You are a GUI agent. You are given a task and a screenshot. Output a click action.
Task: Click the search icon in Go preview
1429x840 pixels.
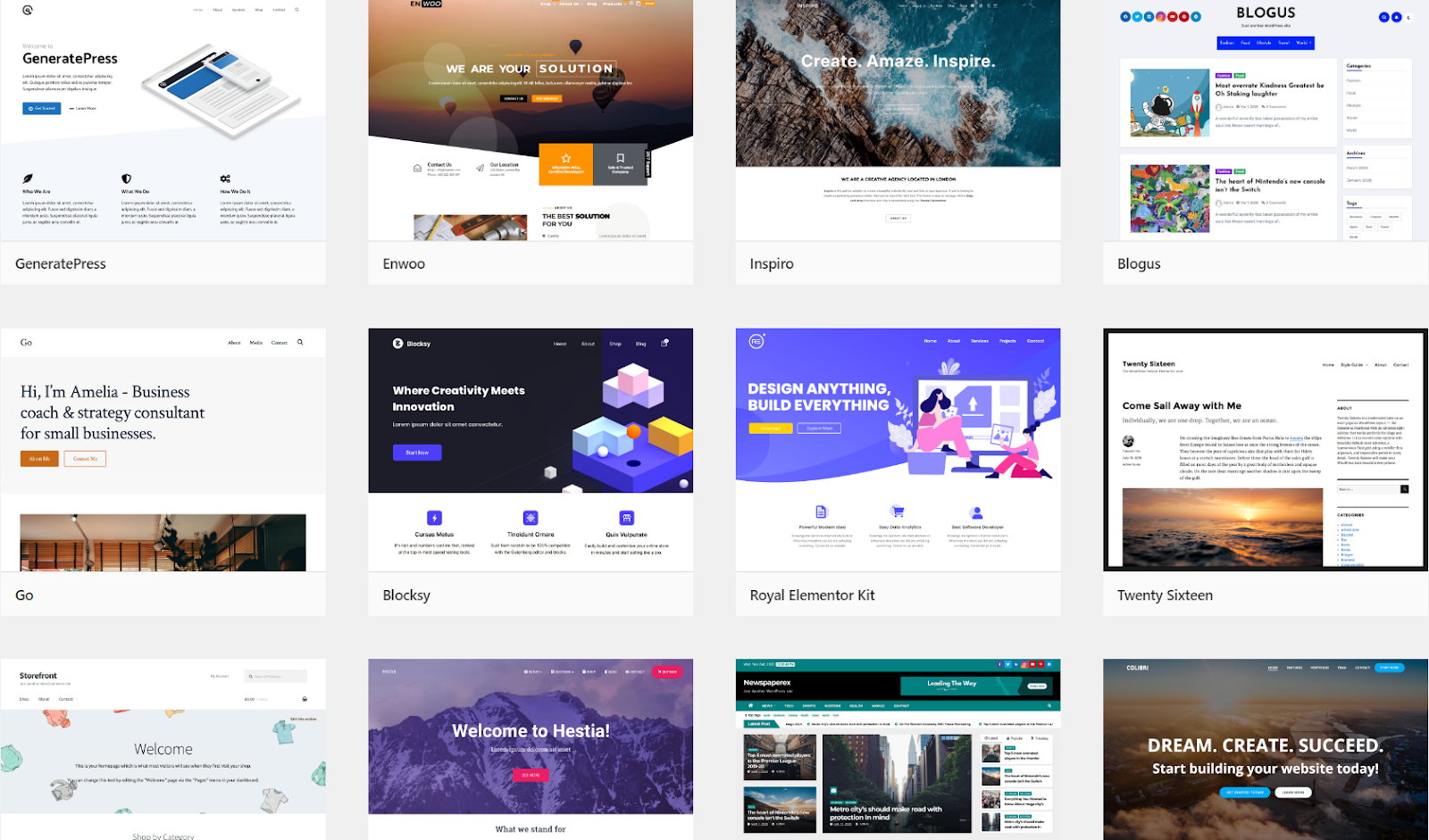click(x=300, y=342)
